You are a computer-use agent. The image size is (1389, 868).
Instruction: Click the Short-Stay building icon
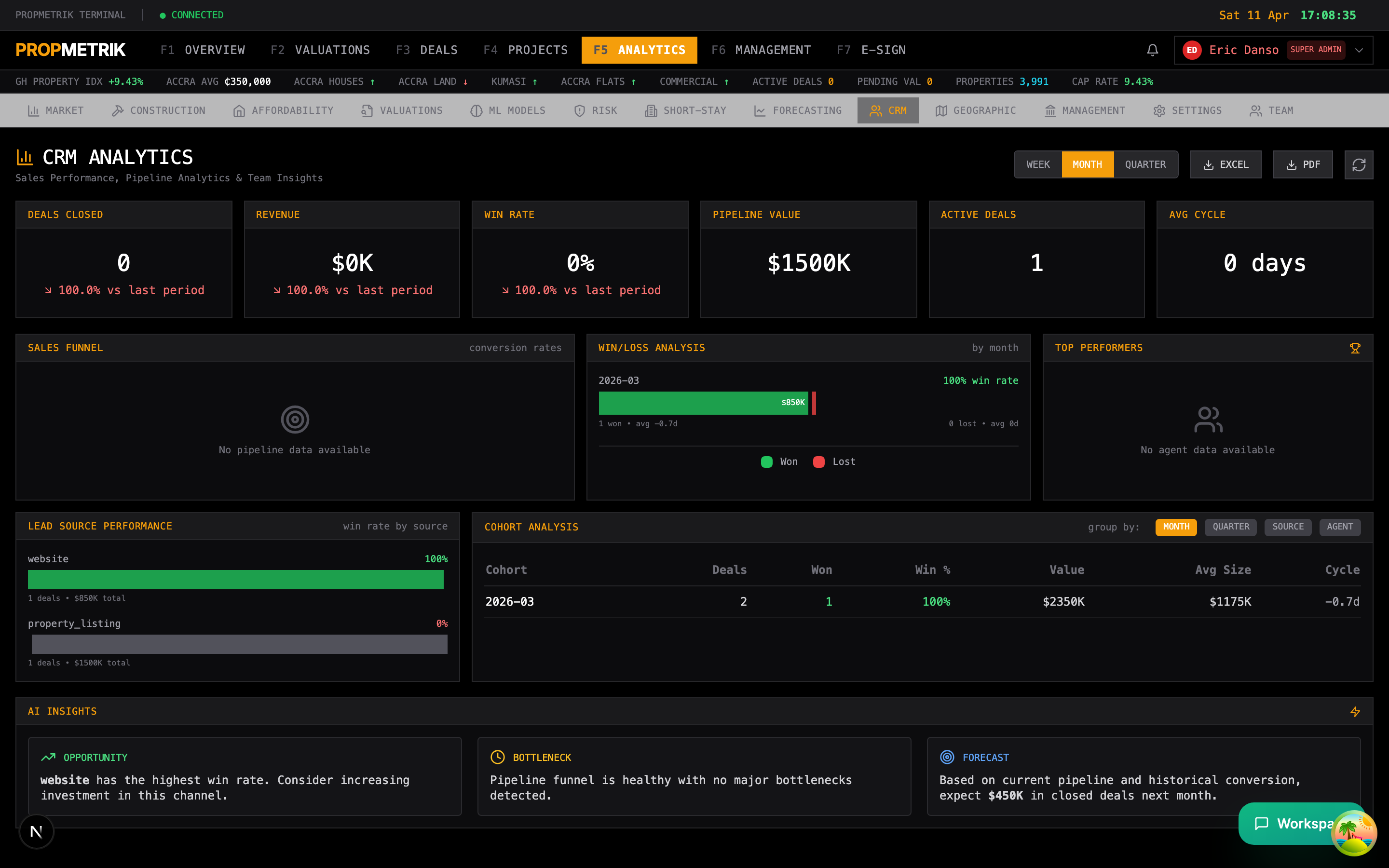click(x=650, y=111)
